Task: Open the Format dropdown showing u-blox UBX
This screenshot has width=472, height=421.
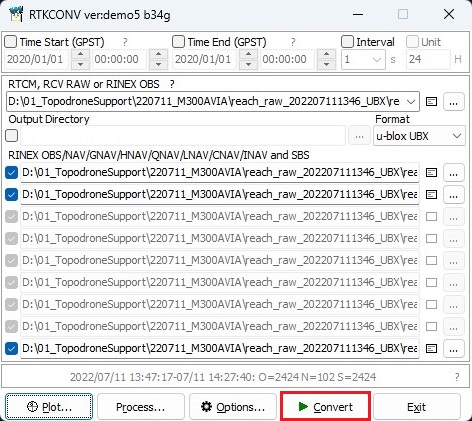Action: coord(419,136)
